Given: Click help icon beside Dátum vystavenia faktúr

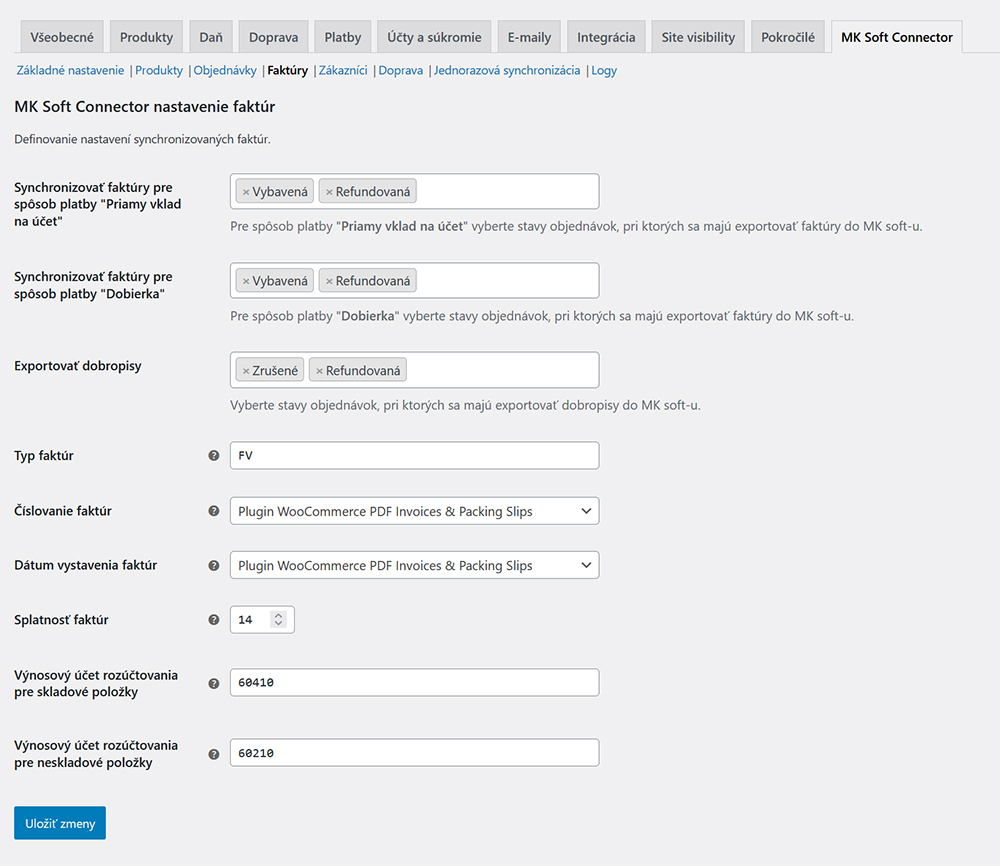Looking at the screenshot, I should pos(213,565).
